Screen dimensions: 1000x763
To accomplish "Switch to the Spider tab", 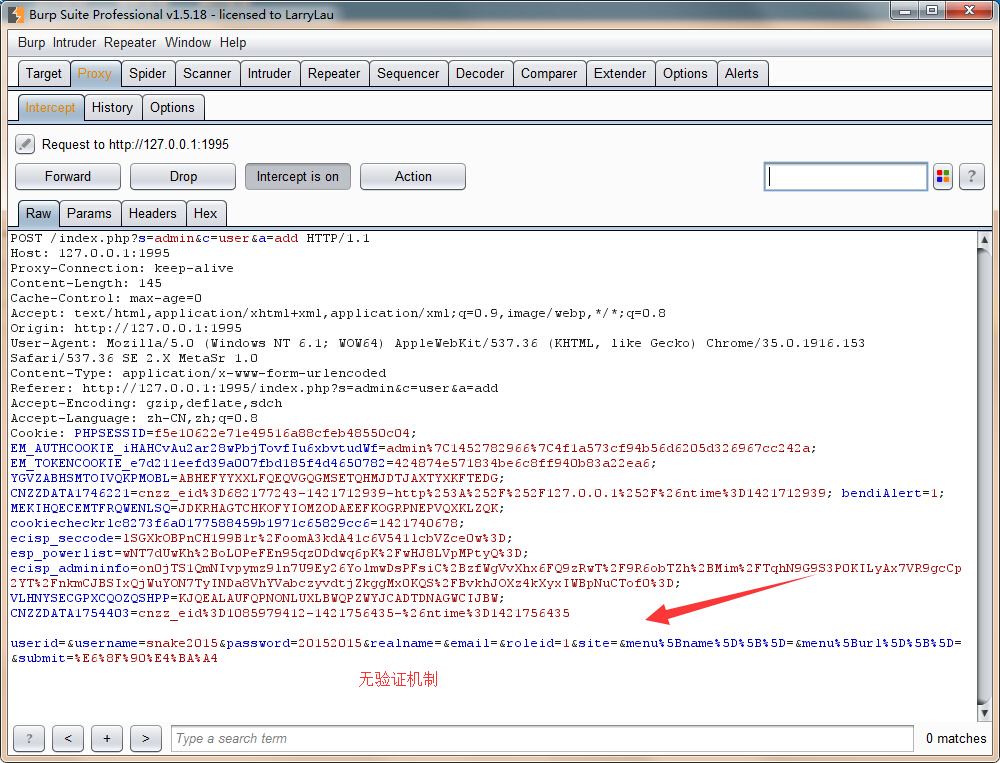I will point(147,73).
